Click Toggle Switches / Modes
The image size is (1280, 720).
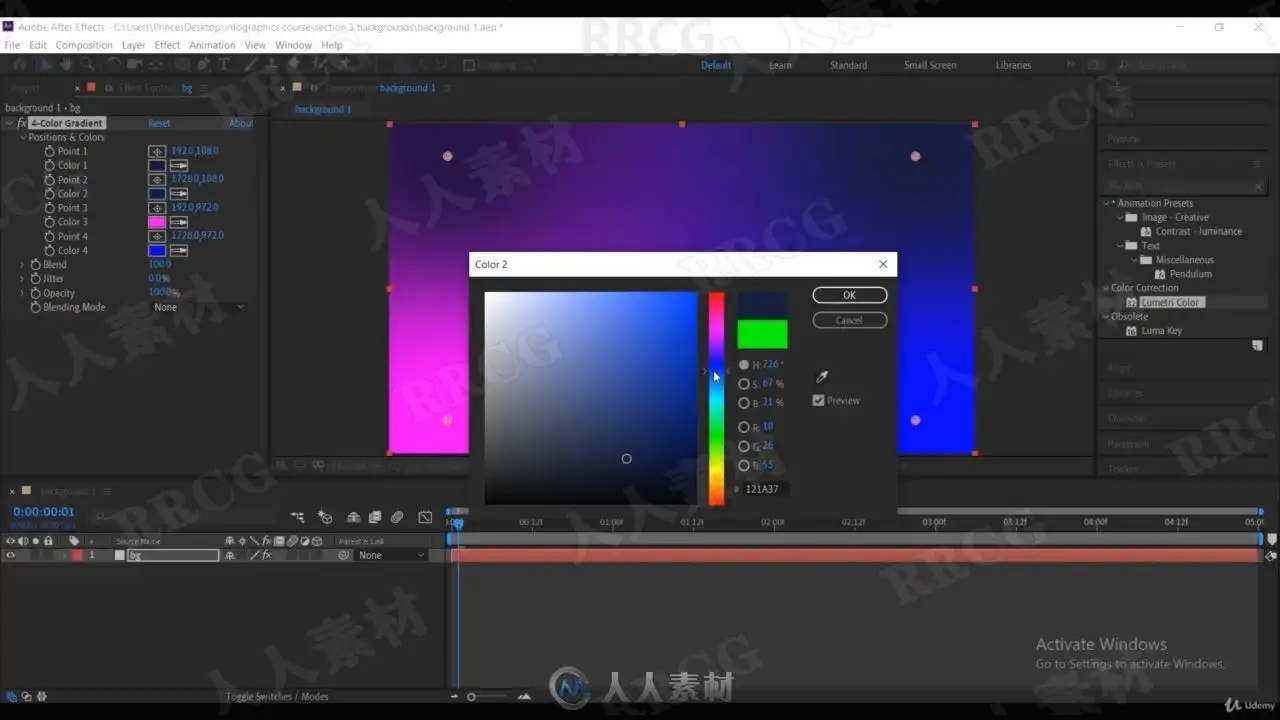click(277, 697)
